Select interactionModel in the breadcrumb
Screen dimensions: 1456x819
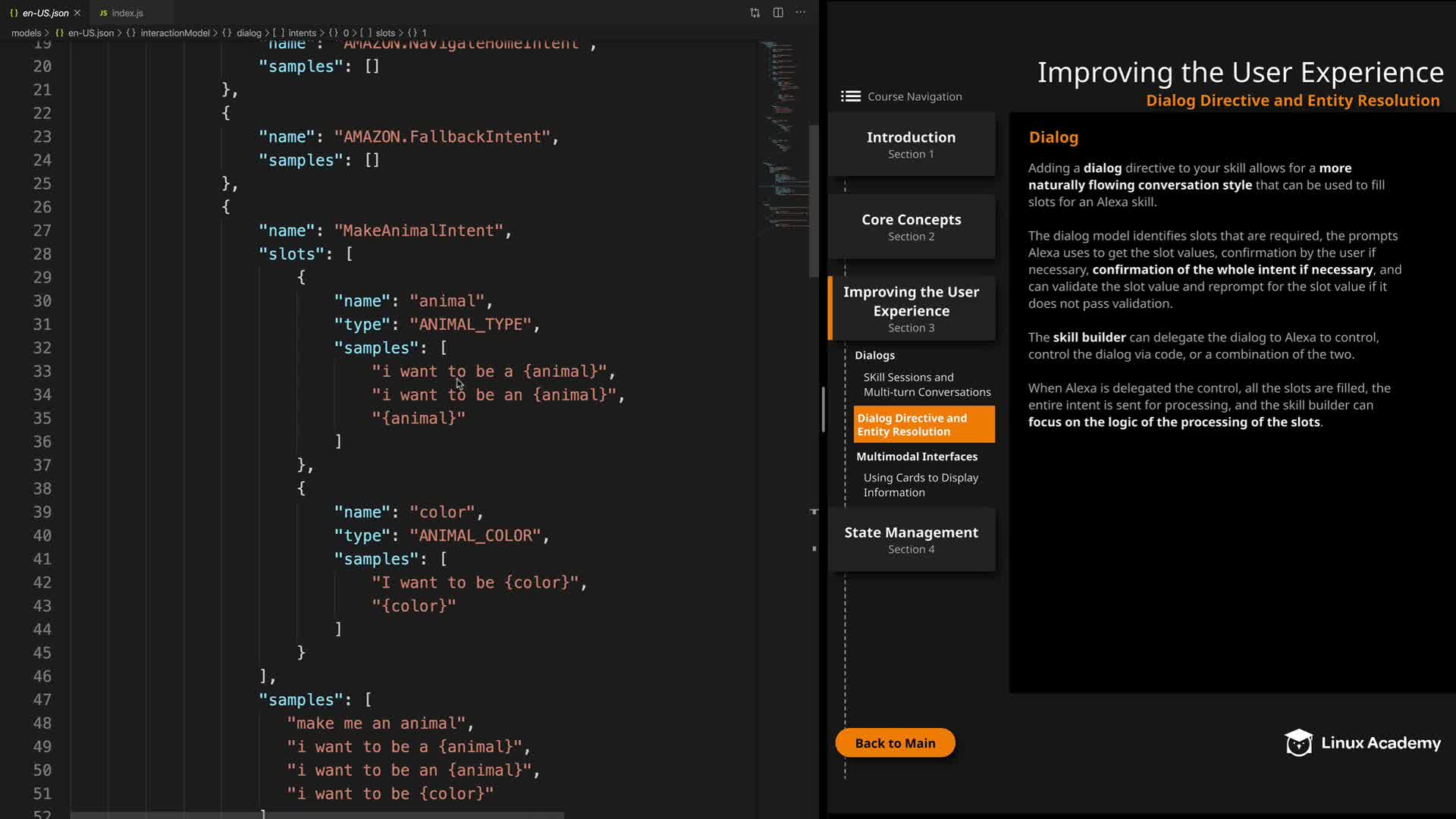click(174, 33)
